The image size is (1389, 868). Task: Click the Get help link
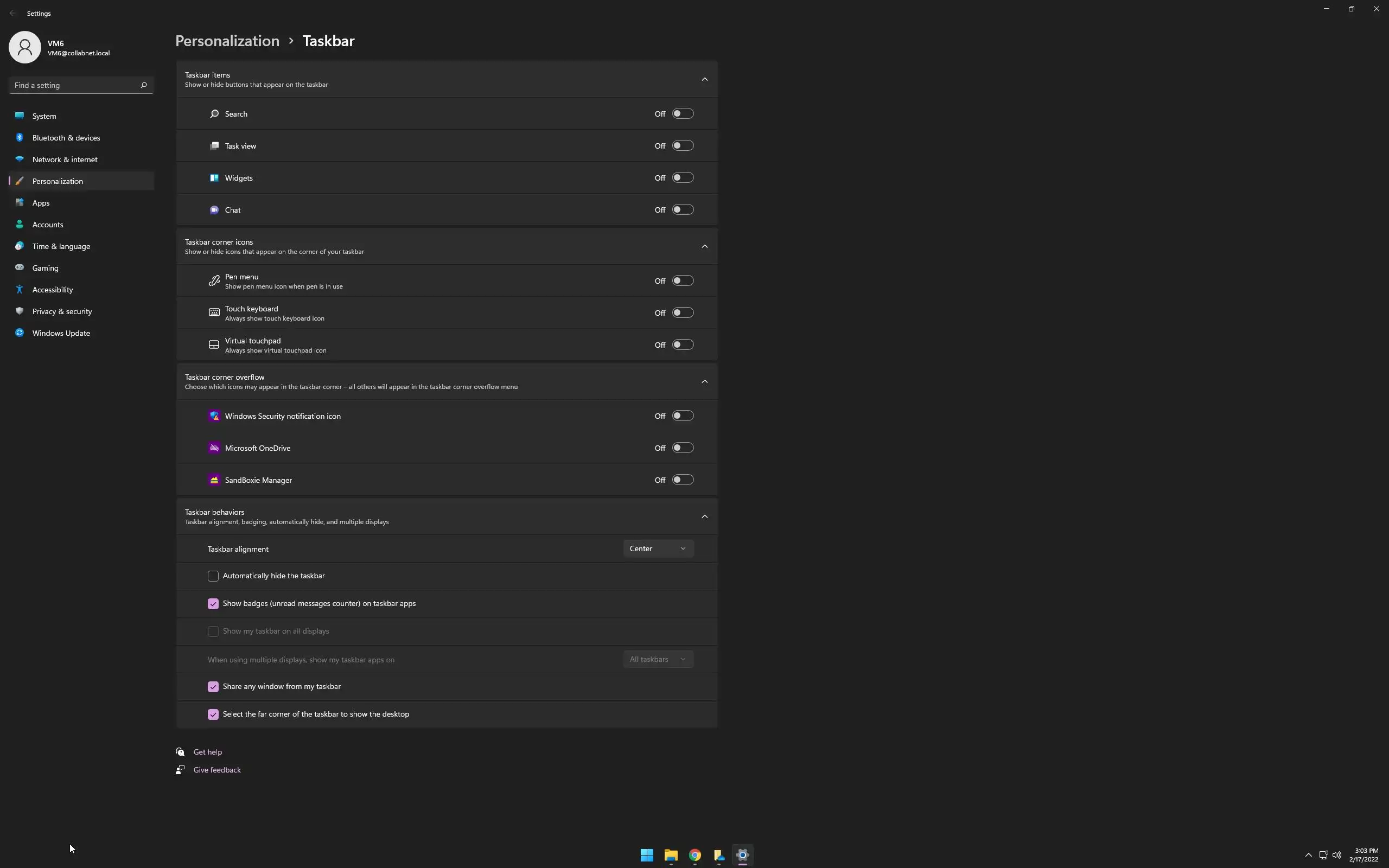coord(207,751)
